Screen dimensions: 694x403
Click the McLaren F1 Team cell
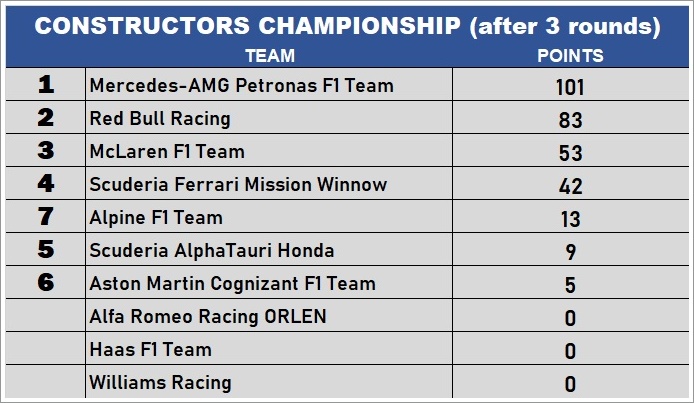269,151
